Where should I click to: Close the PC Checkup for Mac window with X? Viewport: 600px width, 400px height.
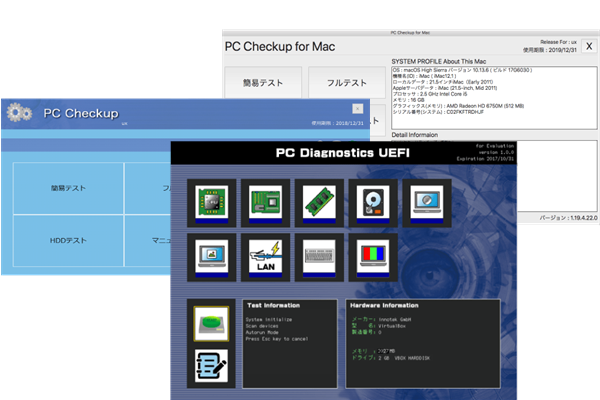[589, 46]
